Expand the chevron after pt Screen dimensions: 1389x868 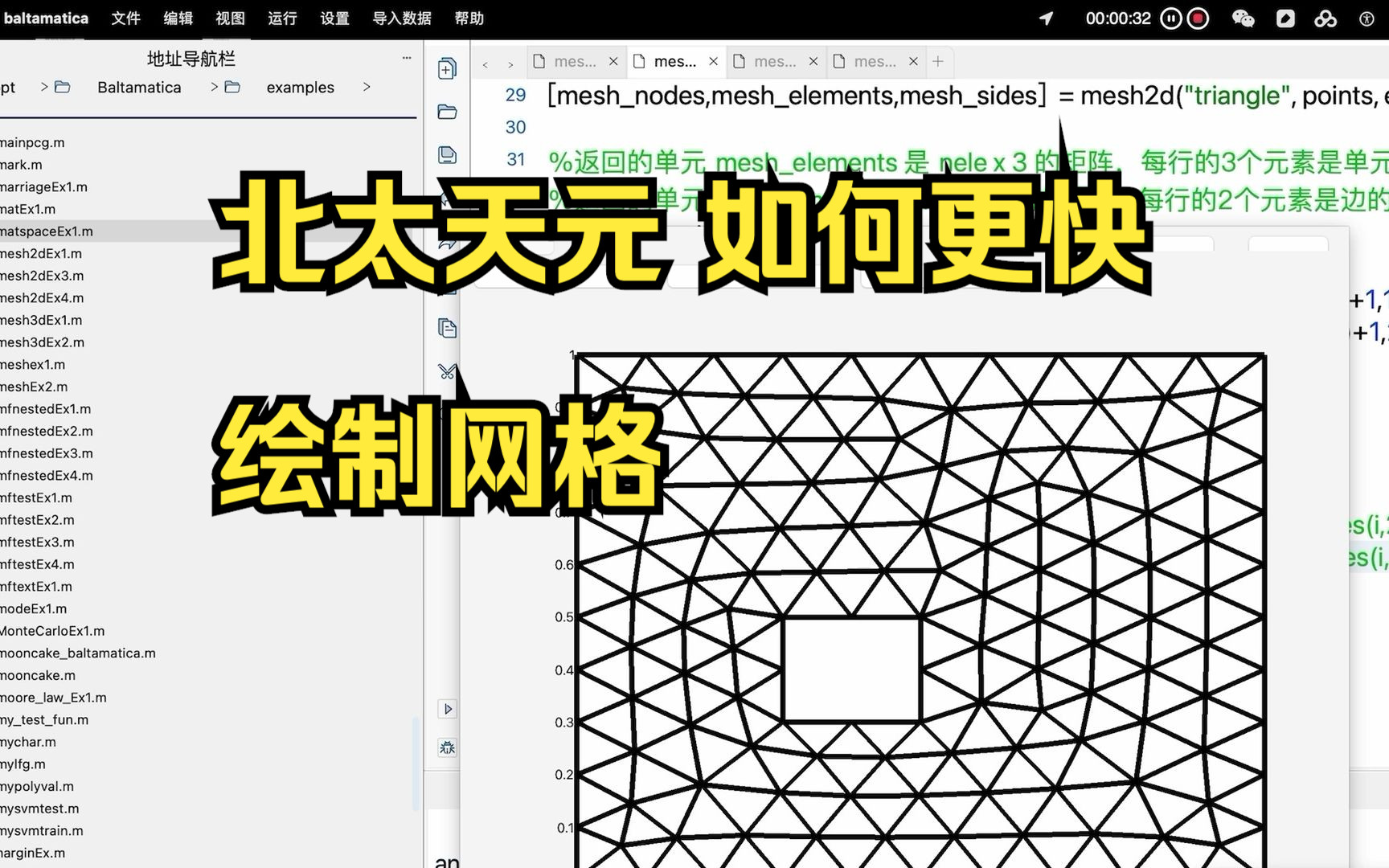pyautogui.click(x=44, y=87)
